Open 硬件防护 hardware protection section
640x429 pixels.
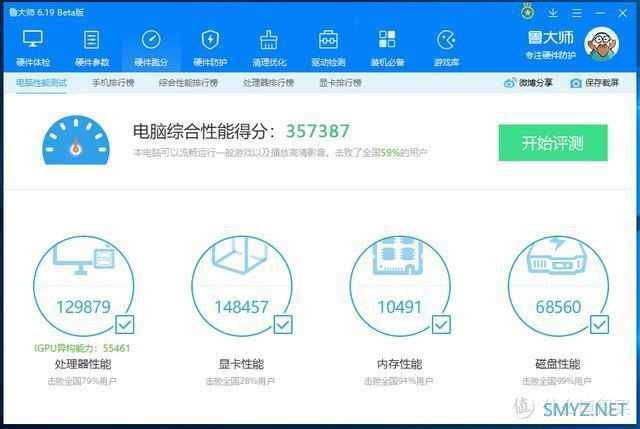(210, 48)
